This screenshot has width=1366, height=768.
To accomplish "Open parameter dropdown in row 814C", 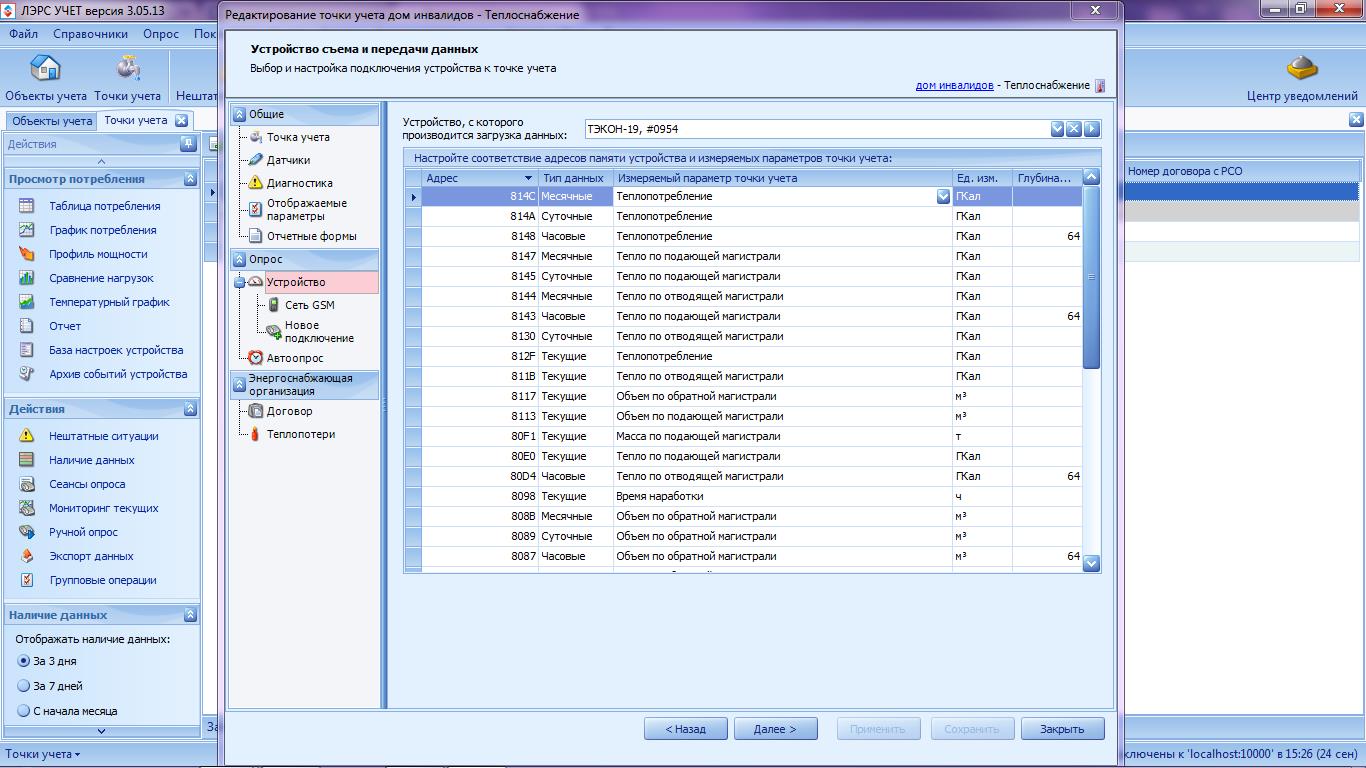I will click(x=943, y=197).
